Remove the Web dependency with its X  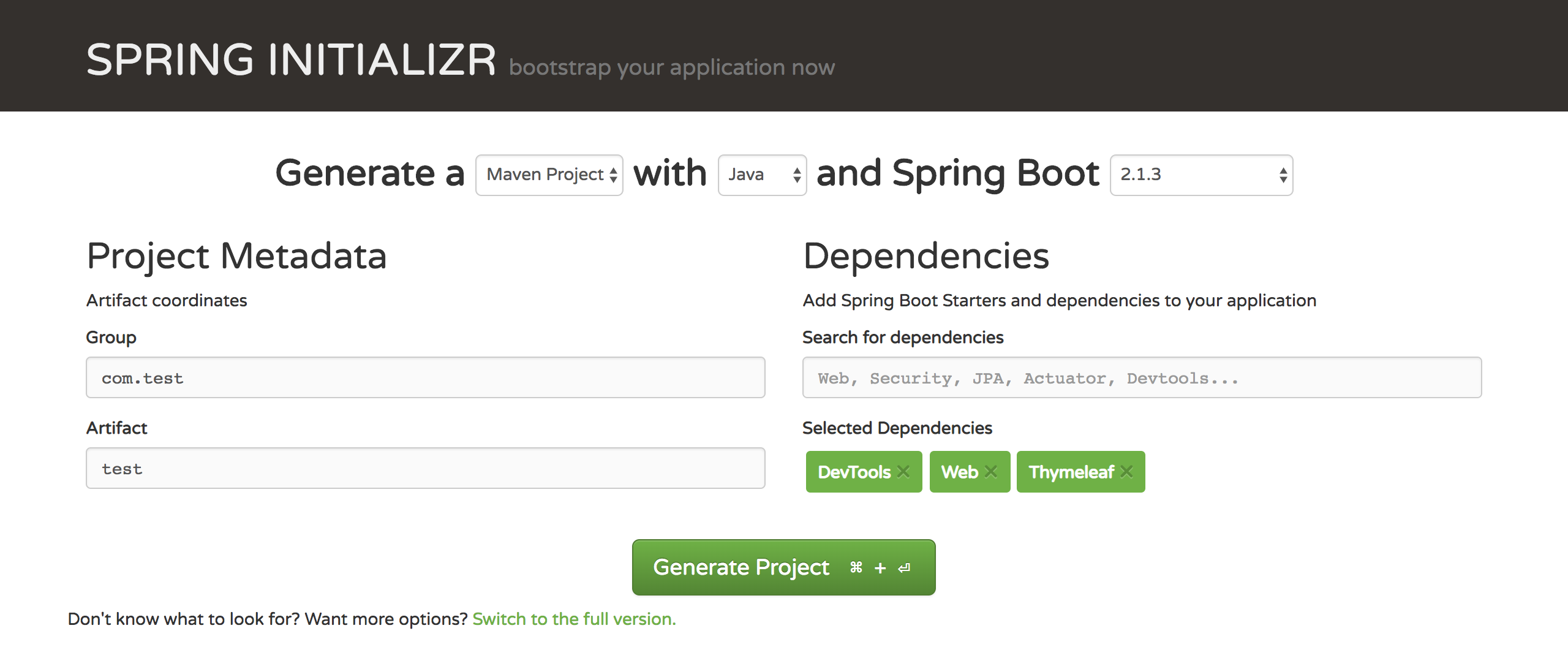tap(991, 472)
